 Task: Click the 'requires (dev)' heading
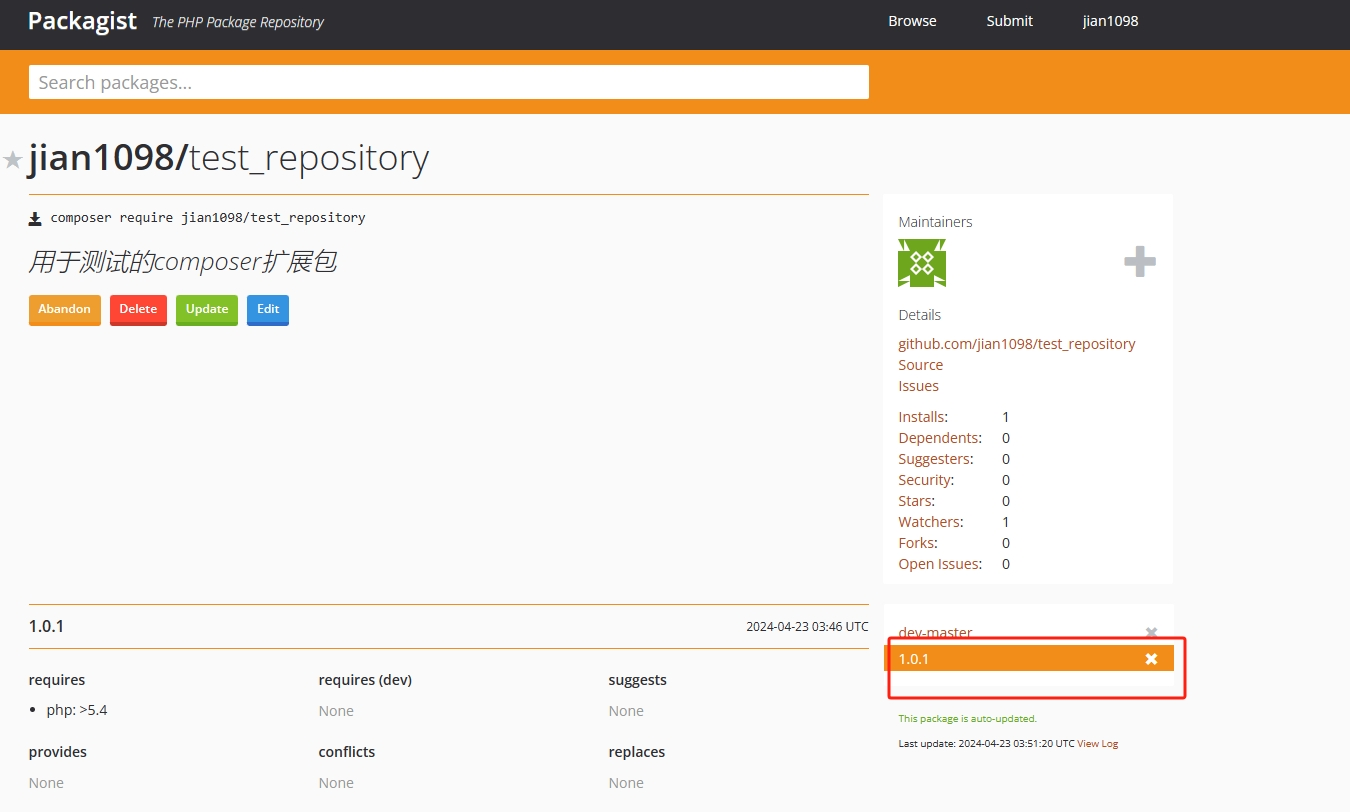[365, 680]
